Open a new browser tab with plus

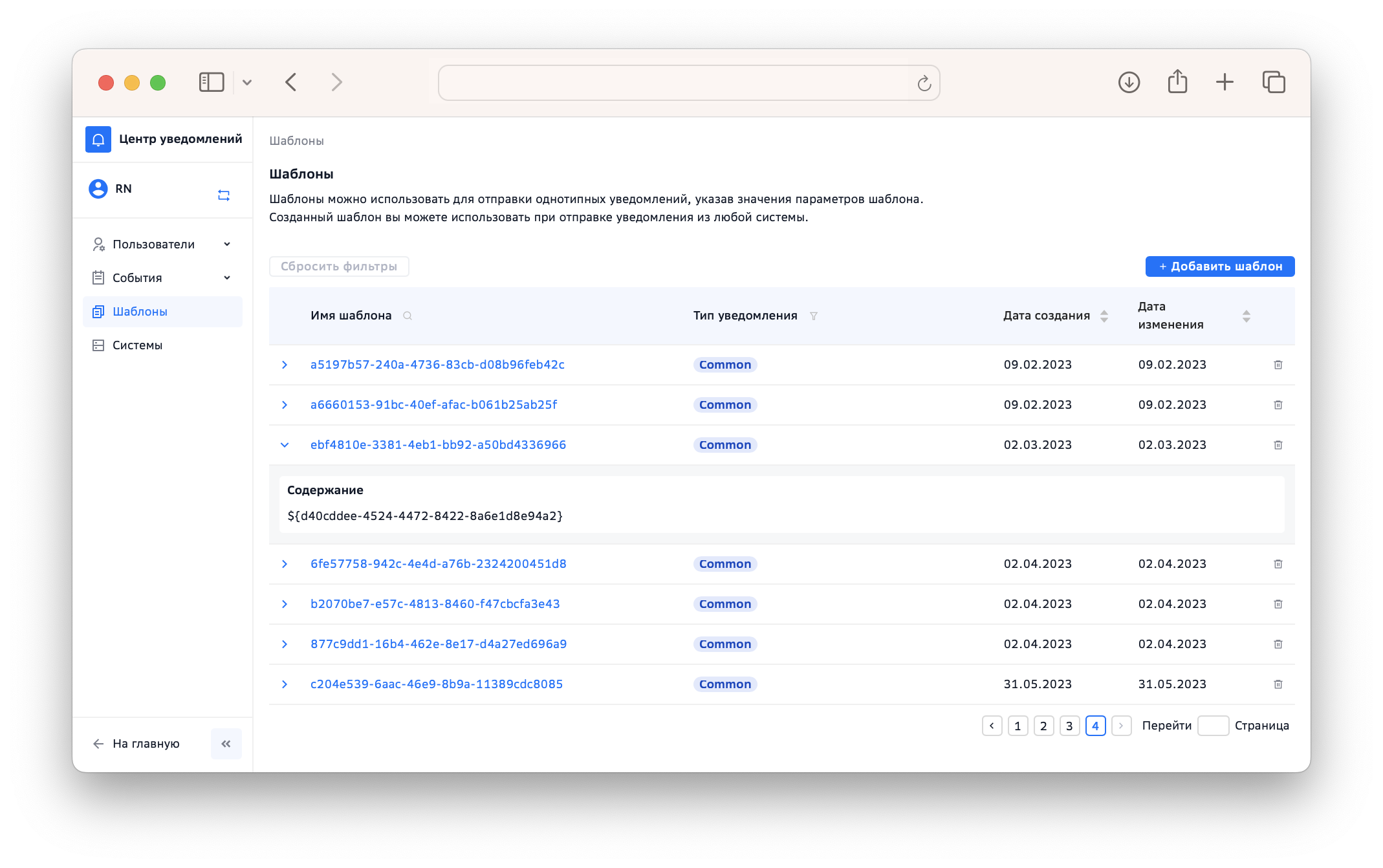(x=1225, y=82)
